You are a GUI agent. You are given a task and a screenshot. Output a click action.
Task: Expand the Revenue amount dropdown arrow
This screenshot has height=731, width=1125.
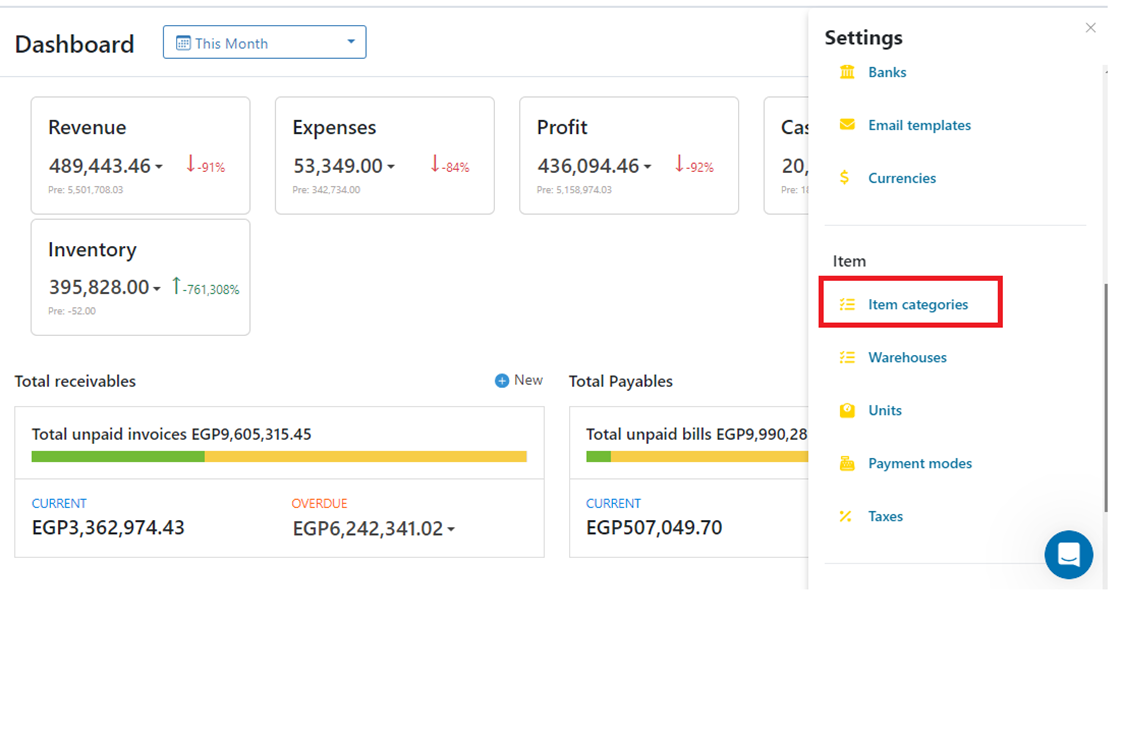159,168
